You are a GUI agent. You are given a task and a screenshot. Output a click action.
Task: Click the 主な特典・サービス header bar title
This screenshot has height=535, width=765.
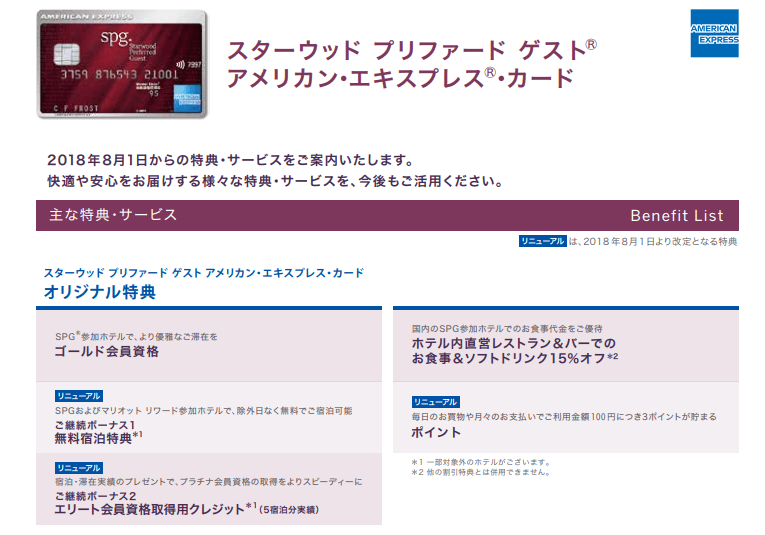pyautogui.click(x=113, y=215)
